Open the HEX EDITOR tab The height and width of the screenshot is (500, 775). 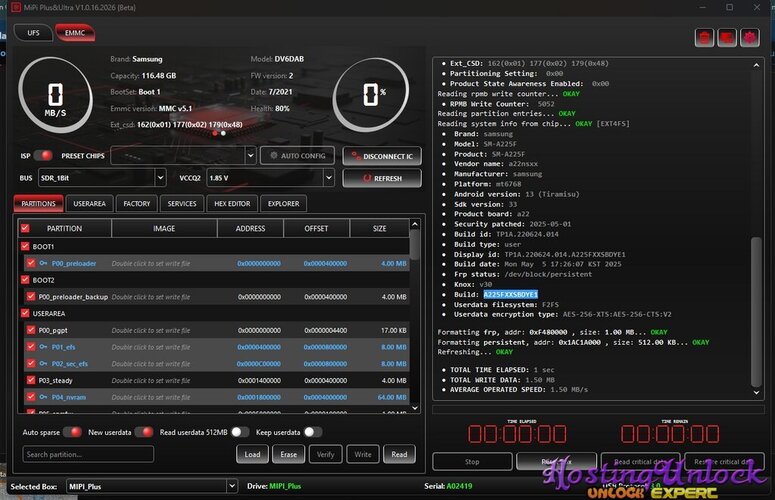coord(232,204)
